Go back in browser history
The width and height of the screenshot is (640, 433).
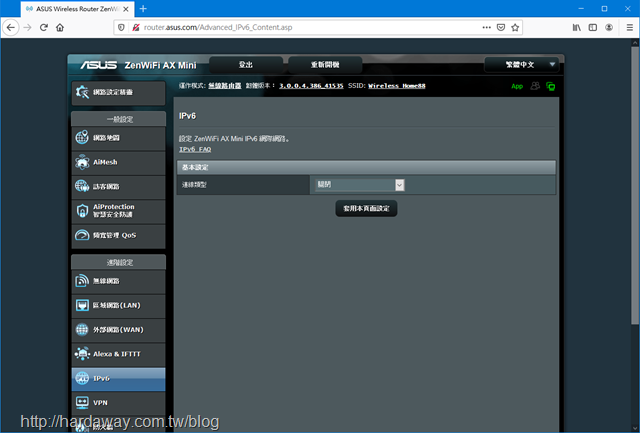11,27
